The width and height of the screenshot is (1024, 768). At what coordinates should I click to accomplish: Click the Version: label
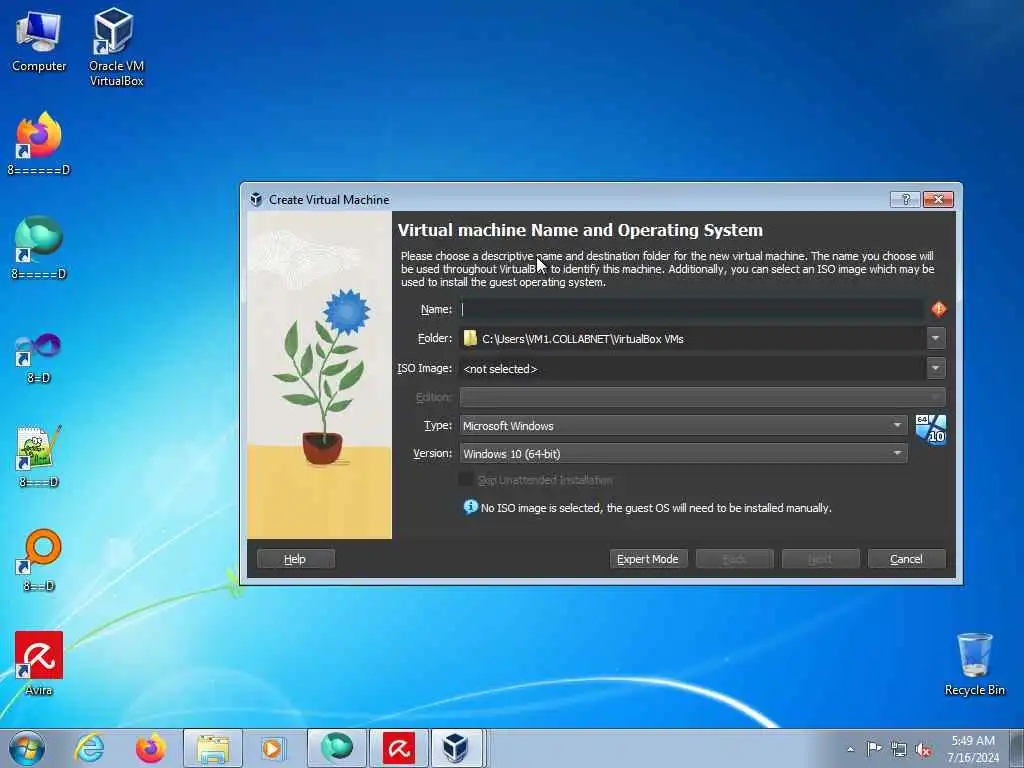[432, 453]
